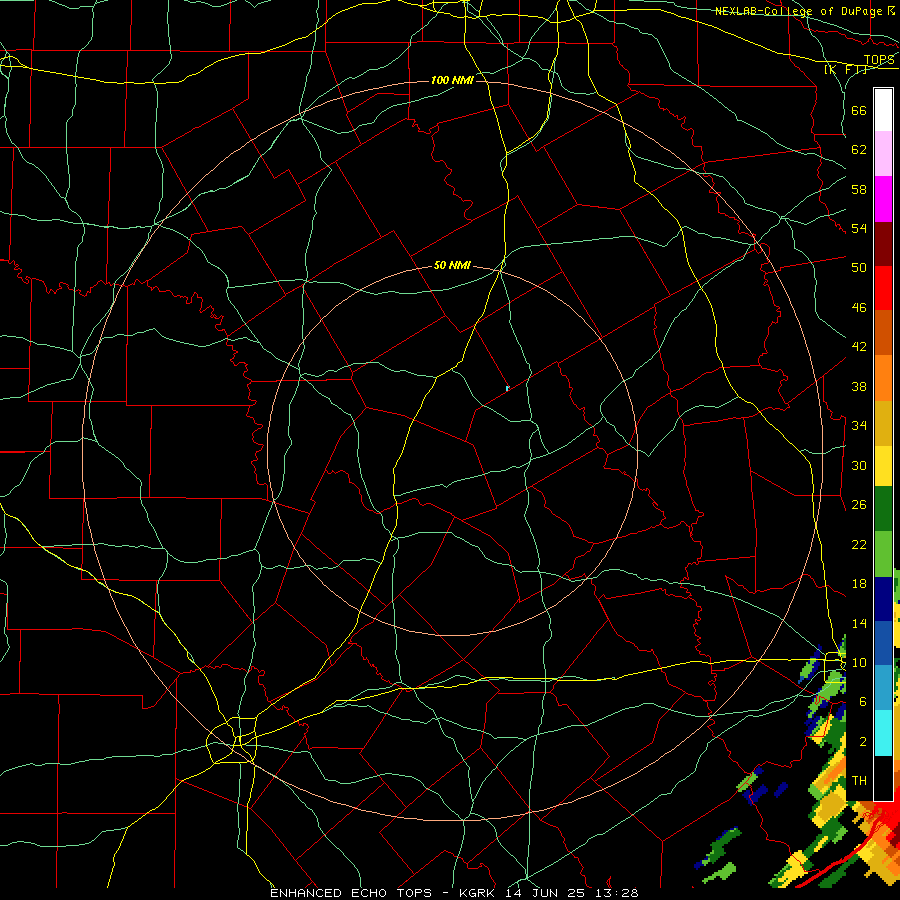Click the dark green legend swatch
The height and width of the screenshot is (900, 900).
tap(883, 509)
